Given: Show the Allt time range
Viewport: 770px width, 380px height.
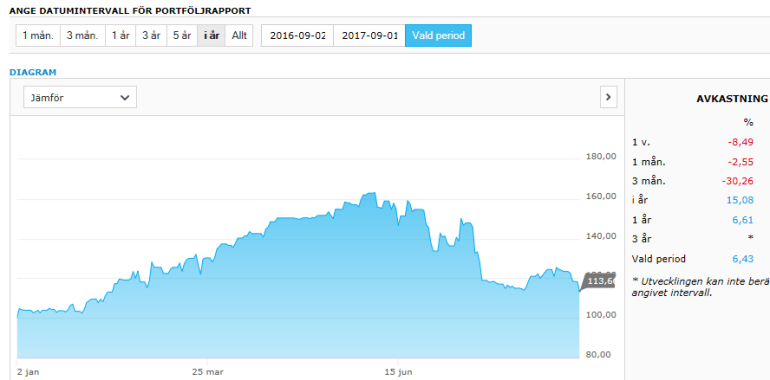Looking at the screenshot, I should (239, 36).
